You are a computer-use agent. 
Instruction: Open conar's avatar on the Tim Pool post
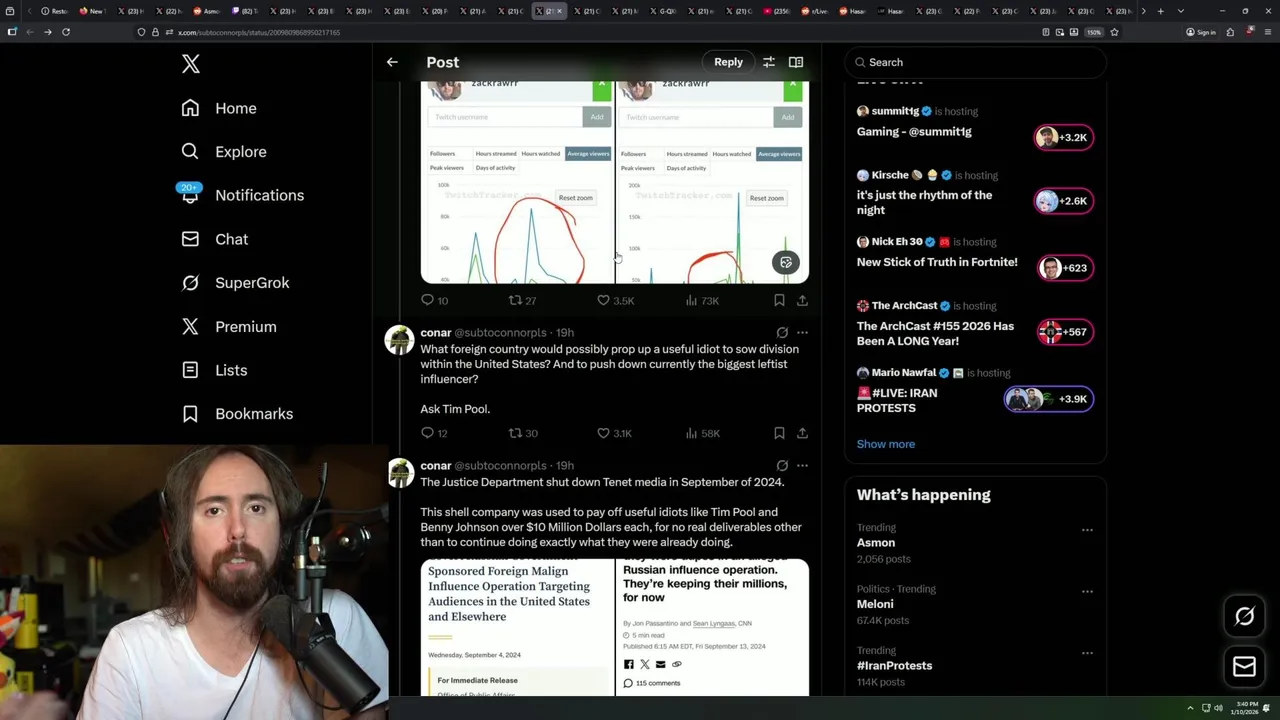coord(400,340)
